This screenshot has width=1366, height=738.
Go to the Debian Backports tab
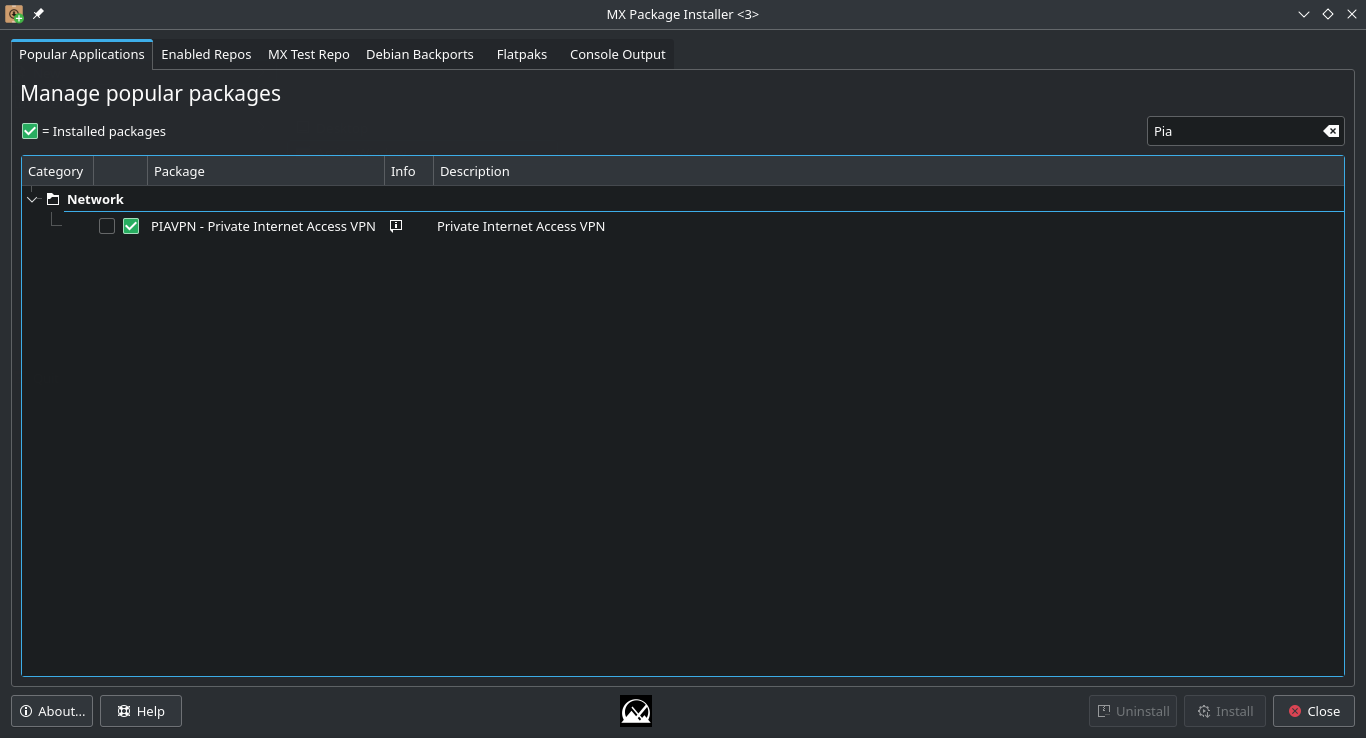point(420,54)
